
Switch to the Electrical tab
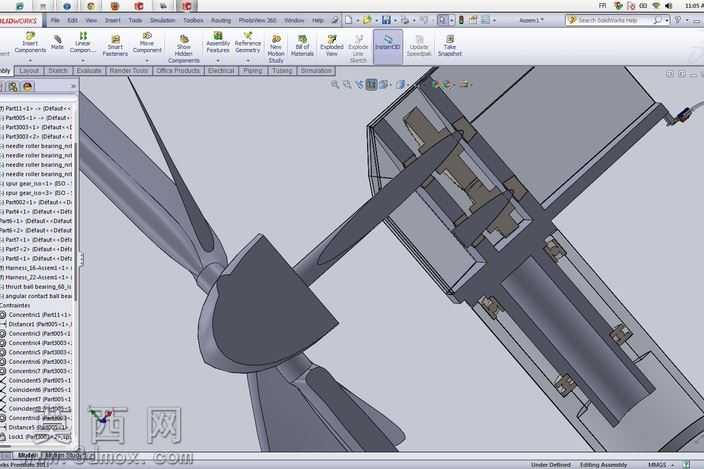[221, 71]
